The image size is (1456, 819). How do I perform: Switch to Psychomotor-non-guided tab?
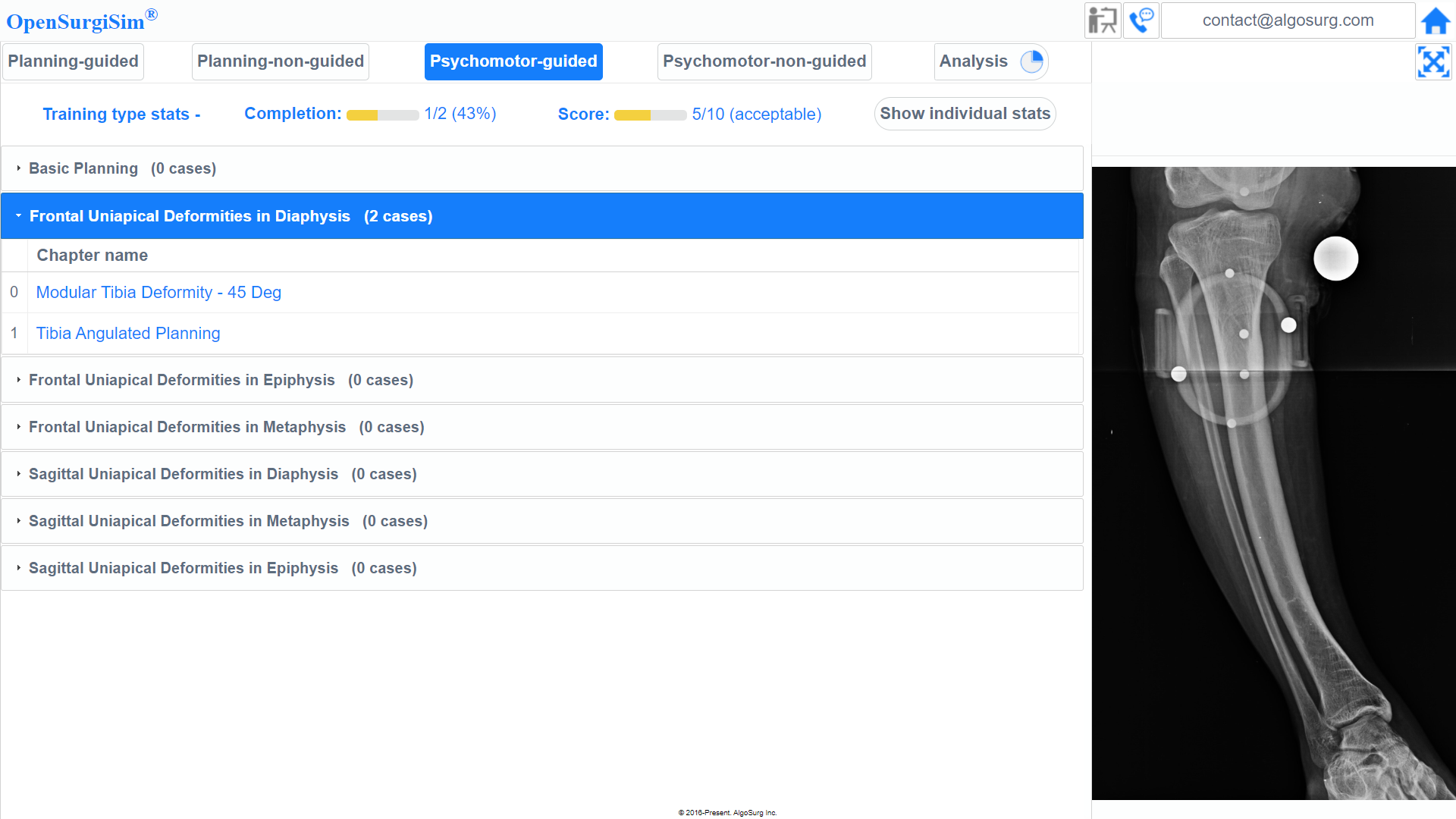tap(764, 61)
